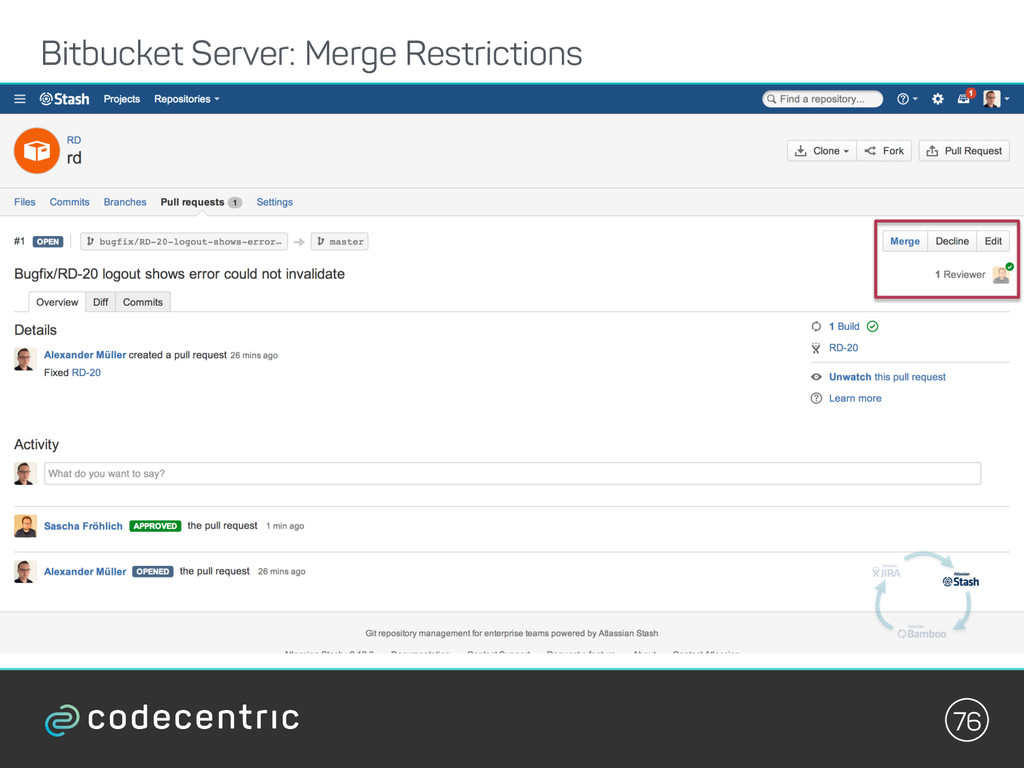1024x768 pixels.
Task: Open the user avatar menu in header
Action: point(996,99)
